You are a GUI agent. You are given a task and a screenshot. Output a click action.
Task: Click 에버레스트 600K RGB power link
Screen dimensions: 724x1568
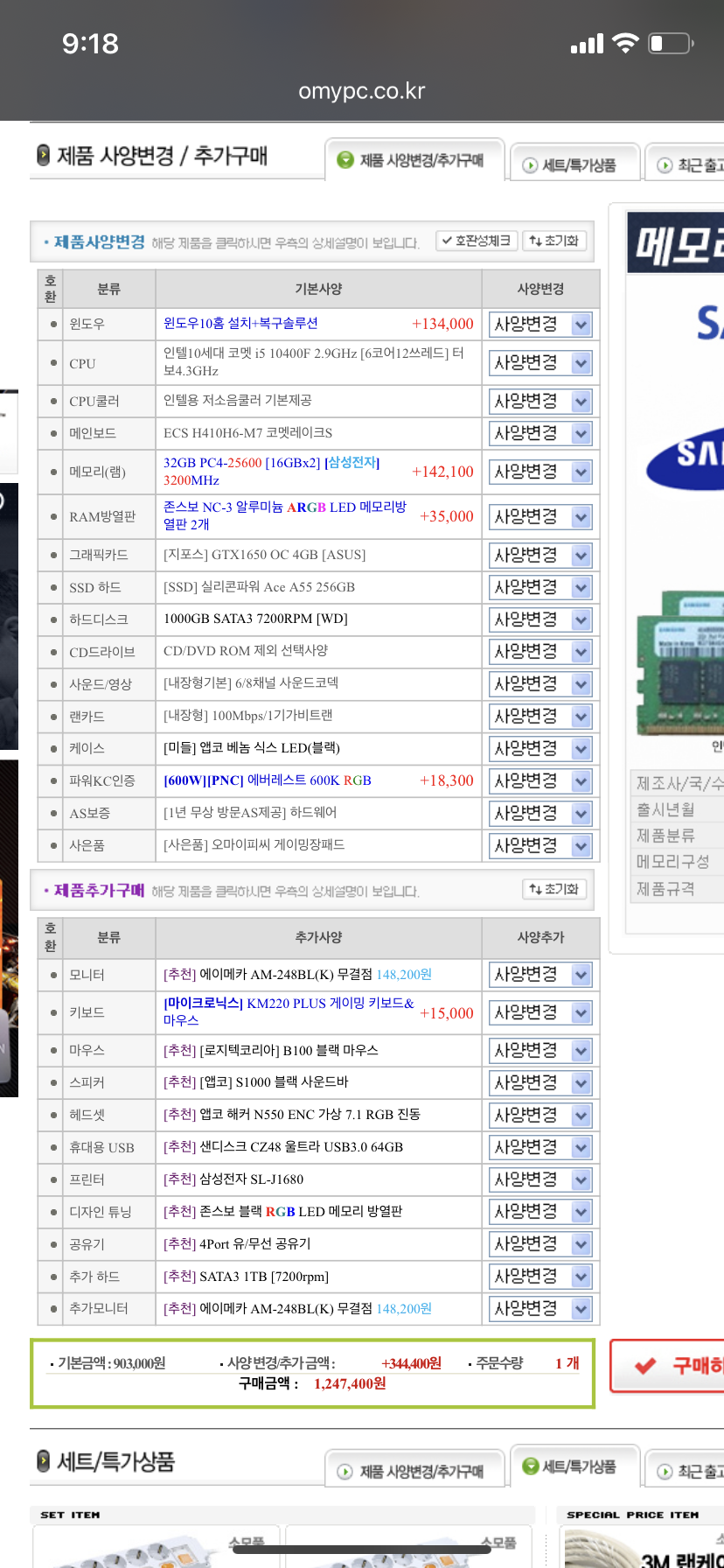[268, 780]
